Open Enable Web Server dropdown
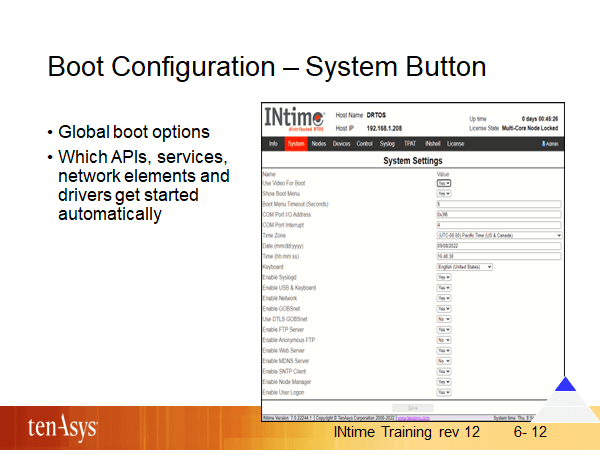The image size is (600, 450). pos(444,351)
